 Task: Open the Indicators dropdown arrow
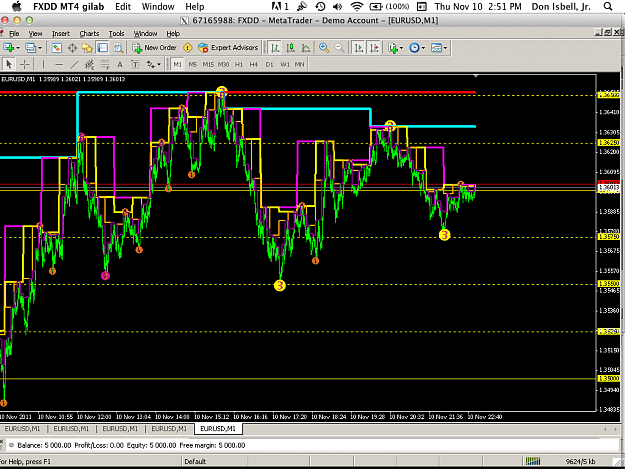tap(401, 48)
